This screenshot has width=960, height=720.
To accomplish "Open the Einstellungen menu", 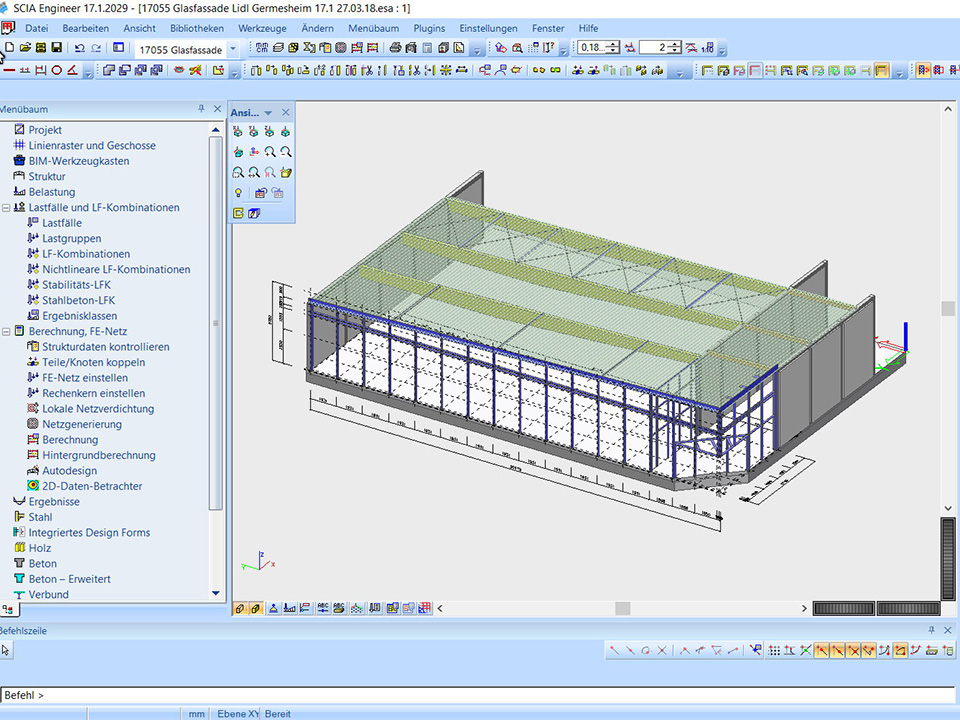I will [x=488, y=28].
